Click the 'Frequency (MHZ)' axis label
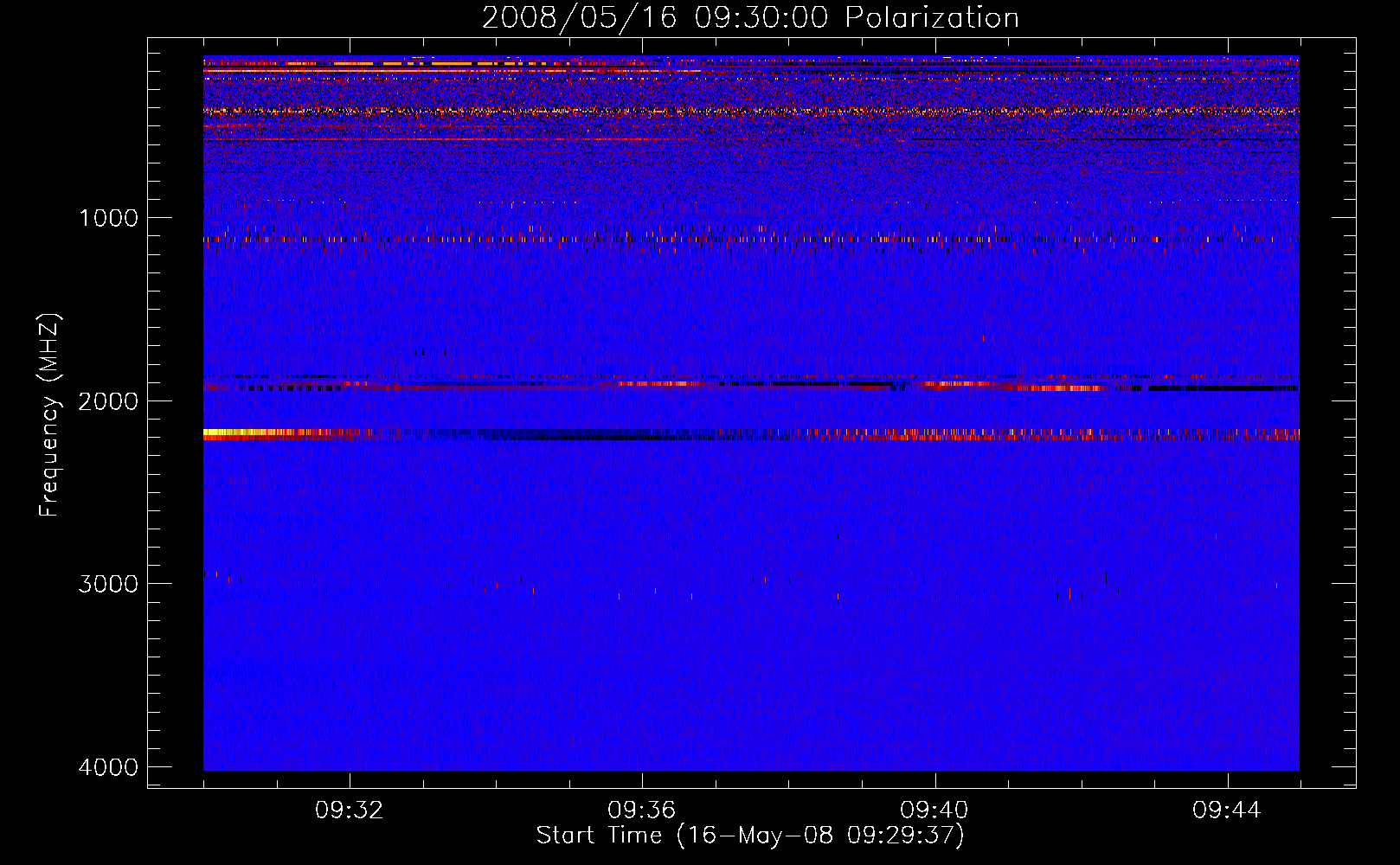 [x=49, y=415]
